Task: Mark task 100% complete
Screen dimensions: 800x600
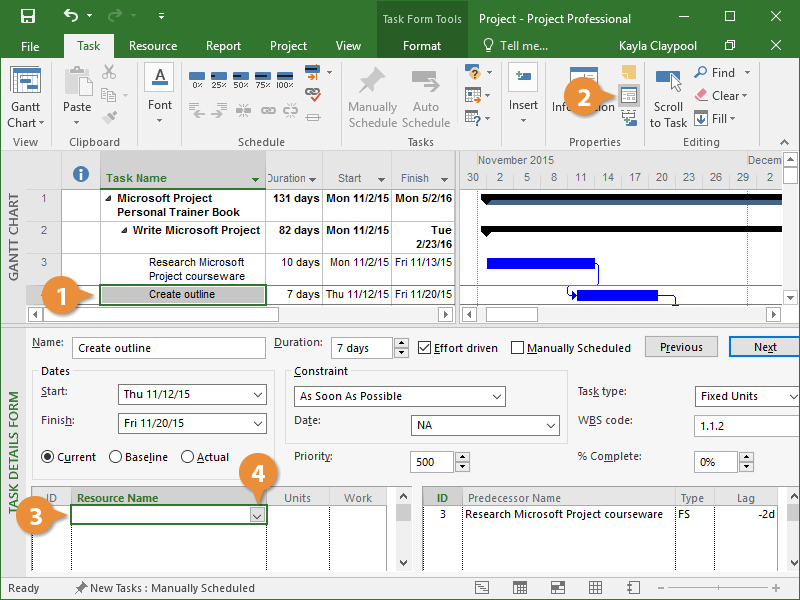Action: pyautogui.click(x=285, y=78)
